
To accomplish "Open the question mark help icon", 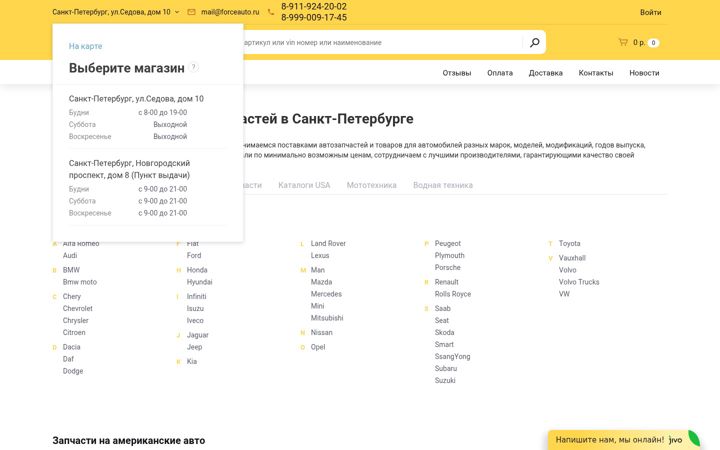I will click(194, 67).
